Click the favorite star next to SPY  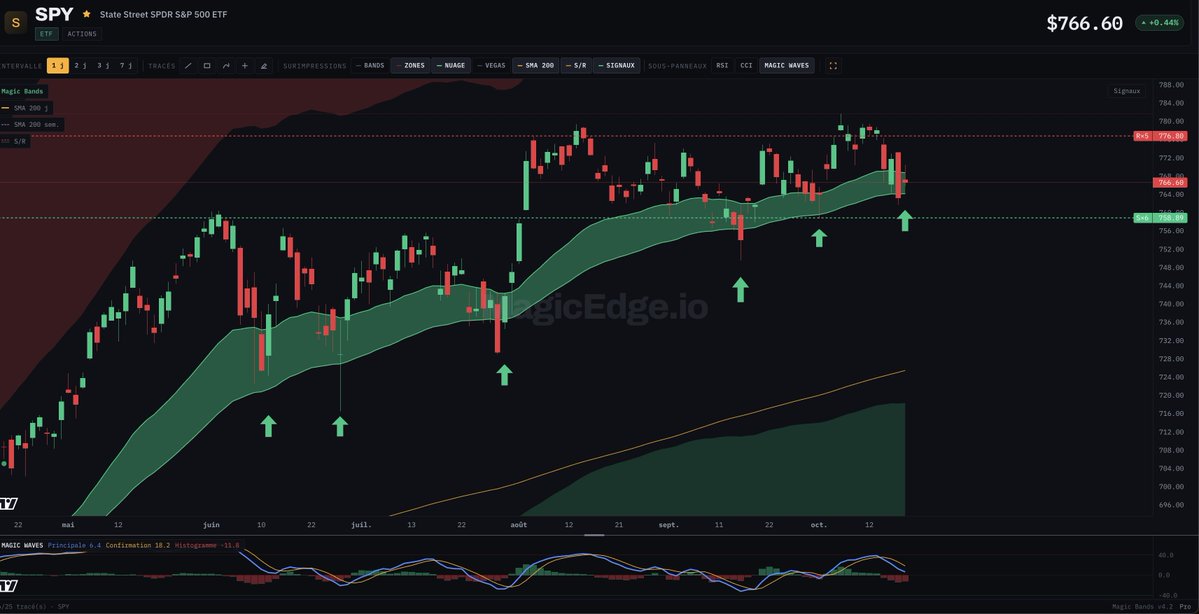(86, 14)
